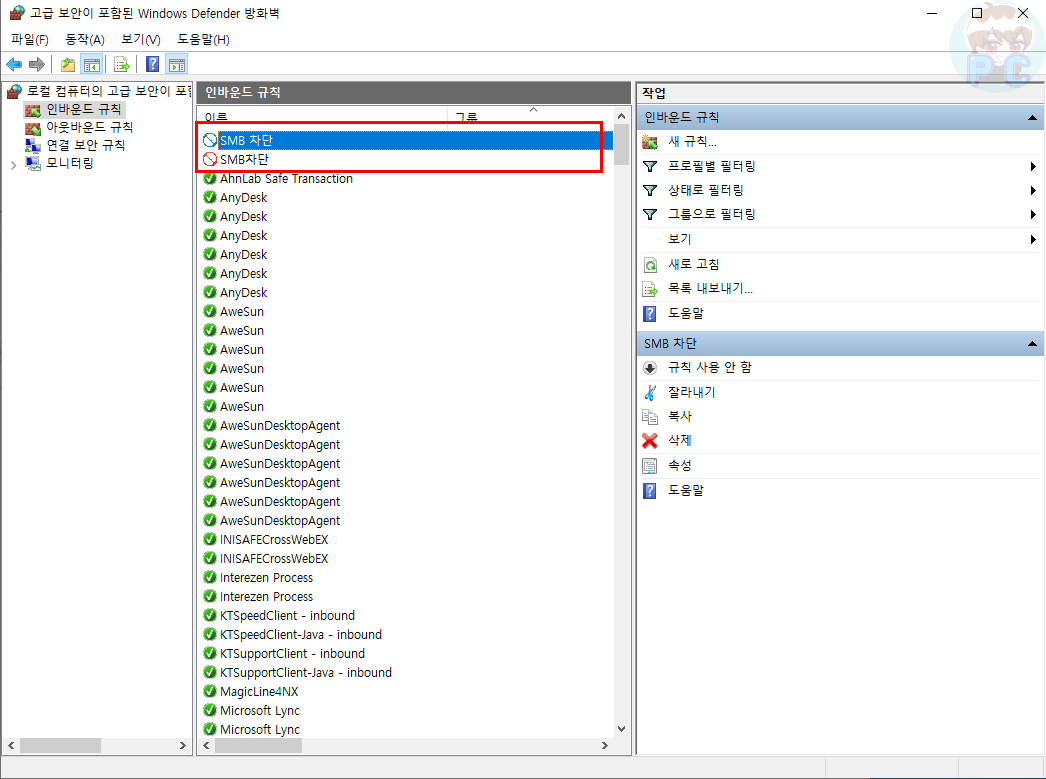This screenshot has height=779, width=1046.
Task: Select the highlighted SMB 차단 rule row
Action: tap(406, 140)
